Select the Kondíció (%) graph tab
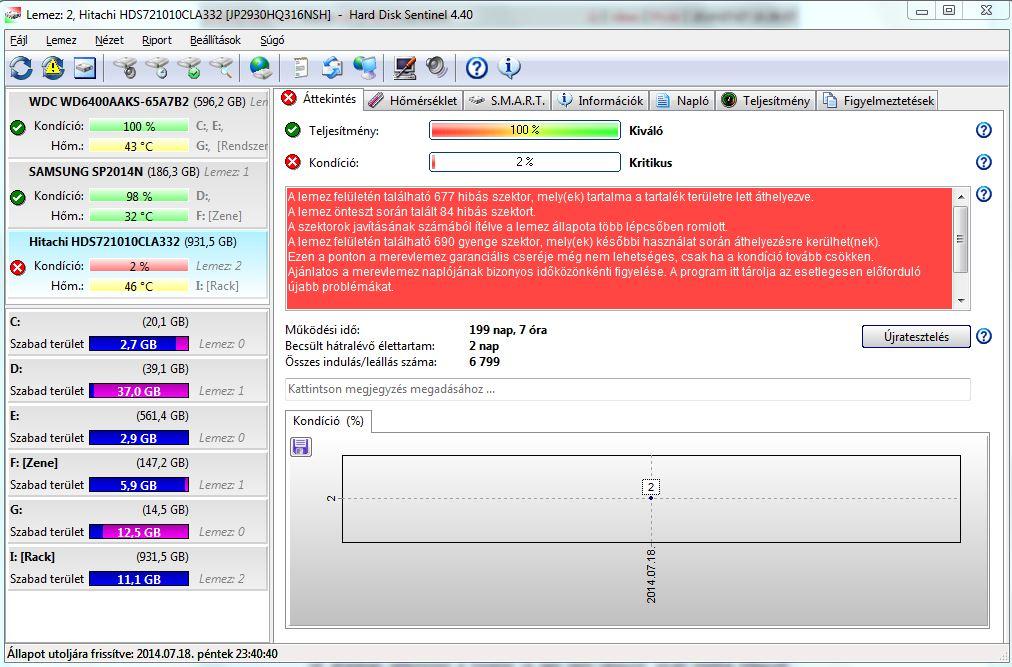This screenshot has width=1012, height=667. pyautogui.click(x=328, y=421)
